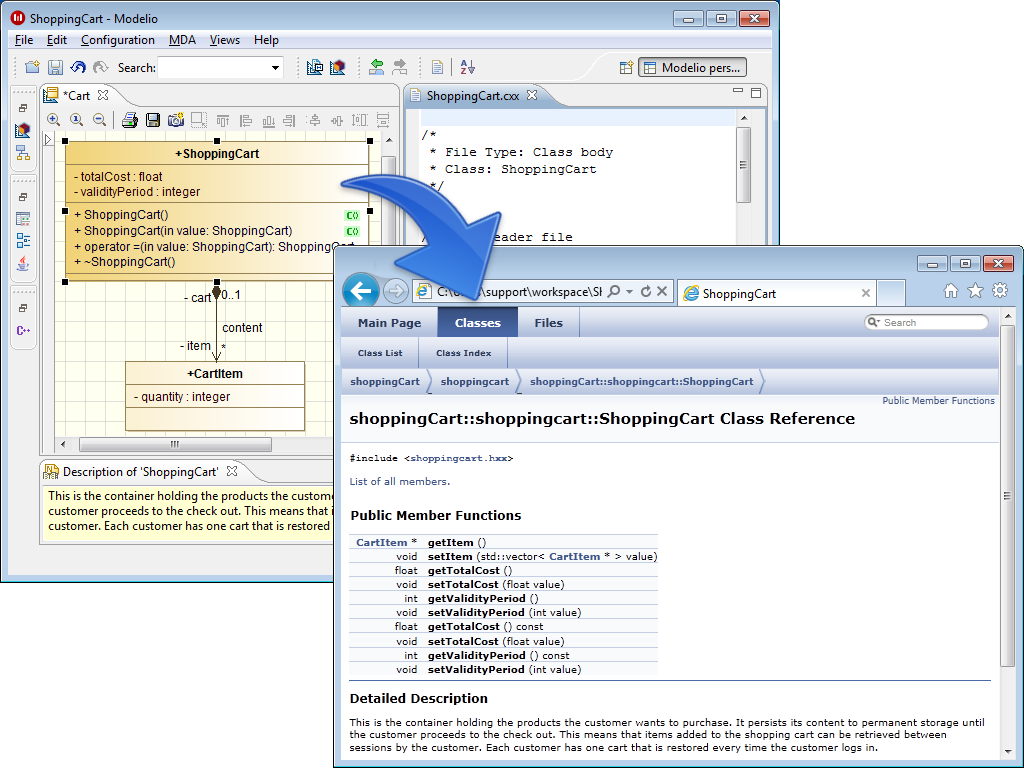1024x768 pixels.
Task: Expand the diagram palette side triangle
Action: pyautogui.click(x=48, y=139)
